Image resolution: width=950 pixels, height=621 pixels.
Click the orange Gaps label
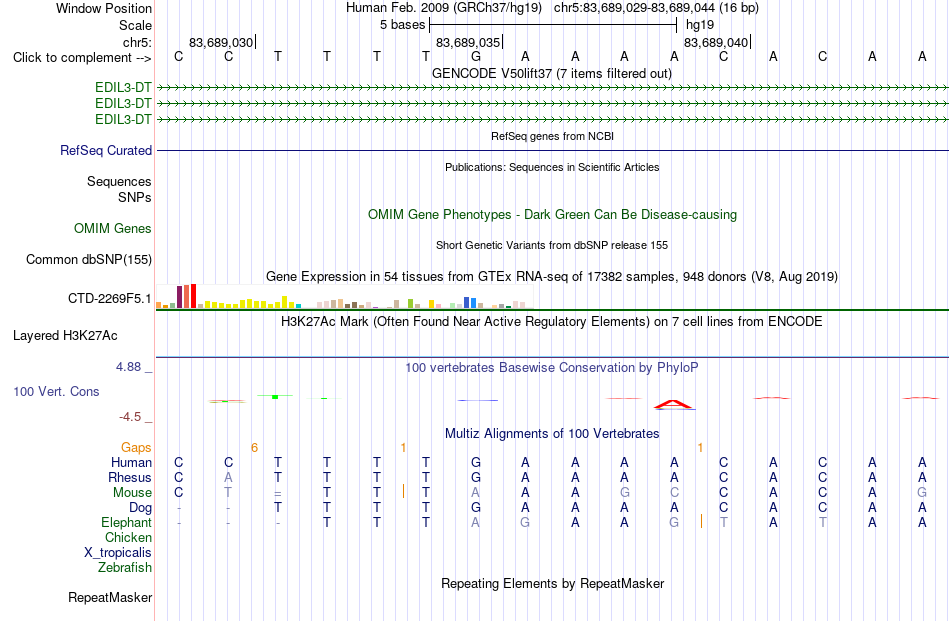[x=136, y=447]
